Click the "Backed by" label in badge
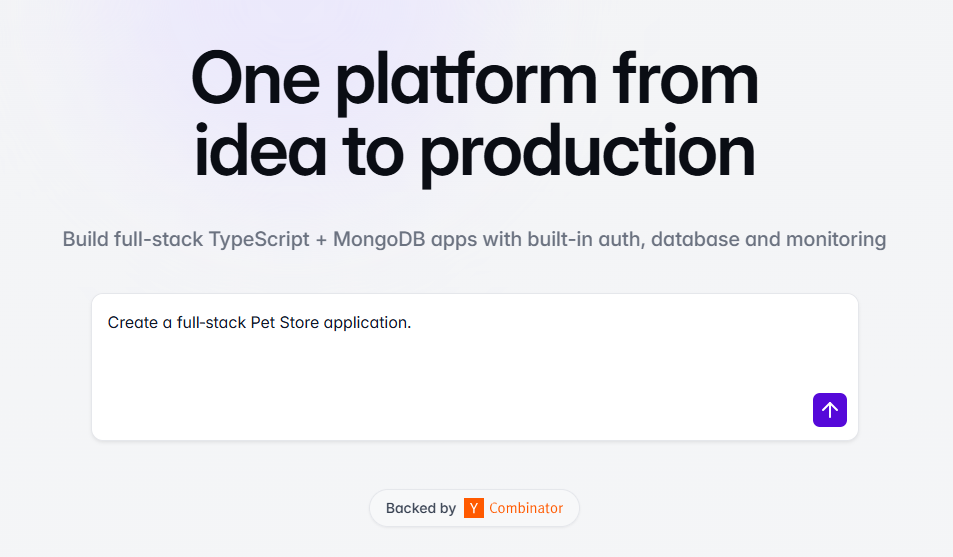The width and height of the screenshot is (953, 557). 421,508
